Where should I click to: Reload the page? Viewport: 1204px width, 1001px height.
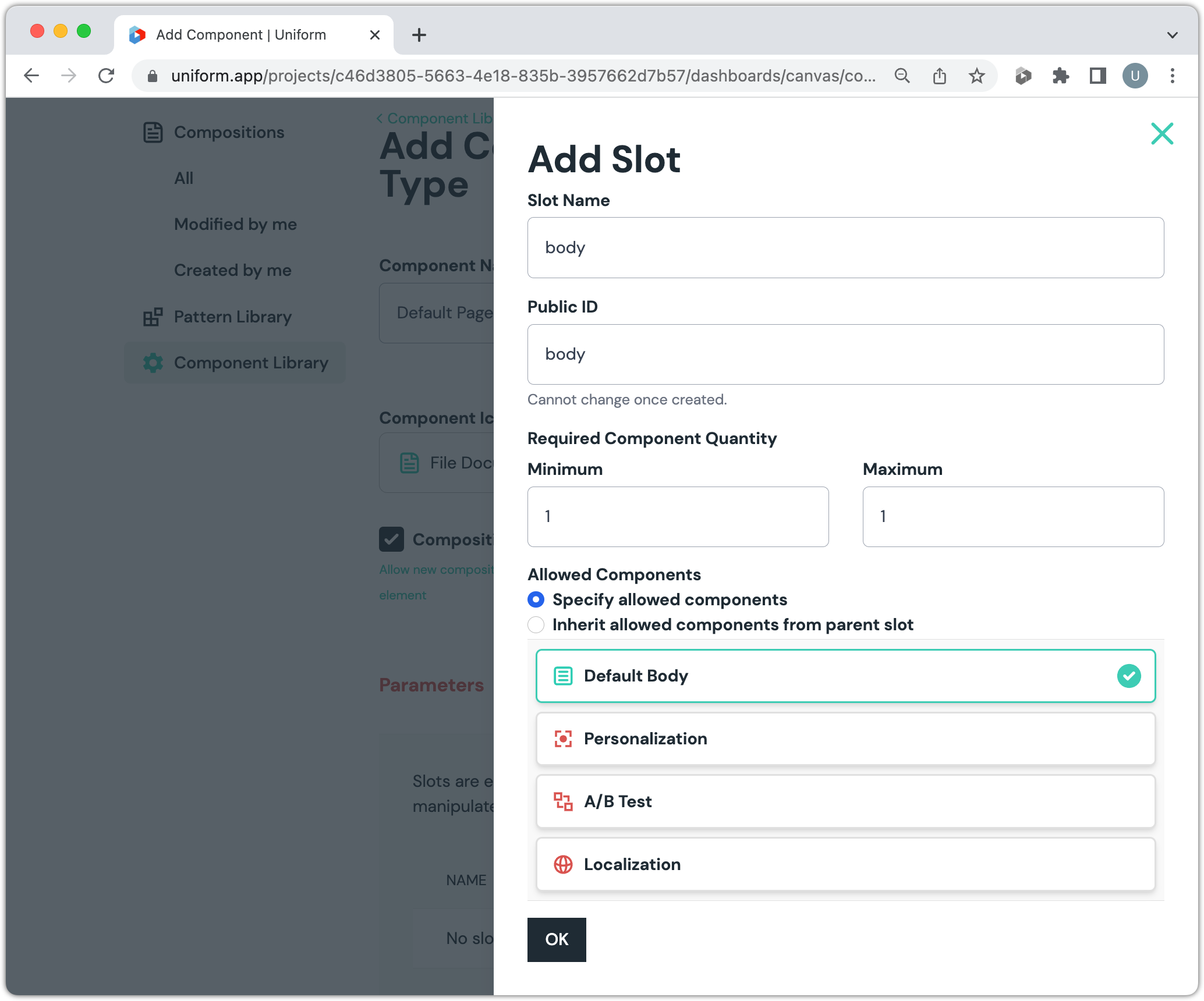[106, 76]
